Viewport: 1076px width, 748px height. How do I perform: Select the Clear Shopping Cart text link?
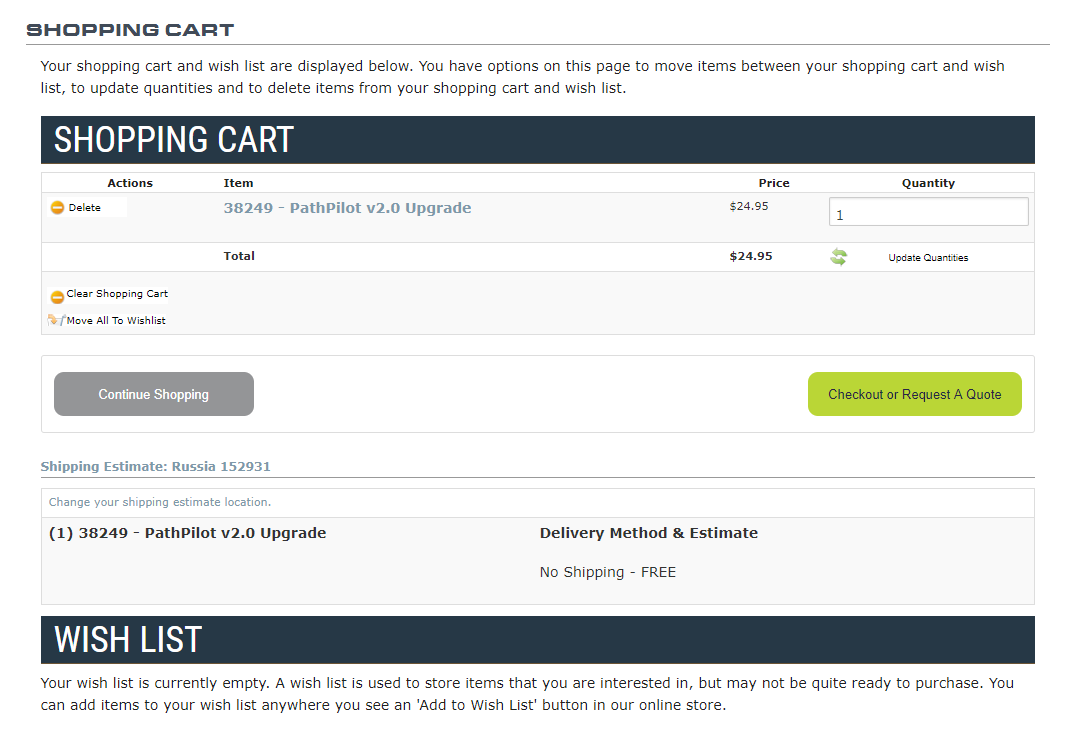tap(117, 294)
